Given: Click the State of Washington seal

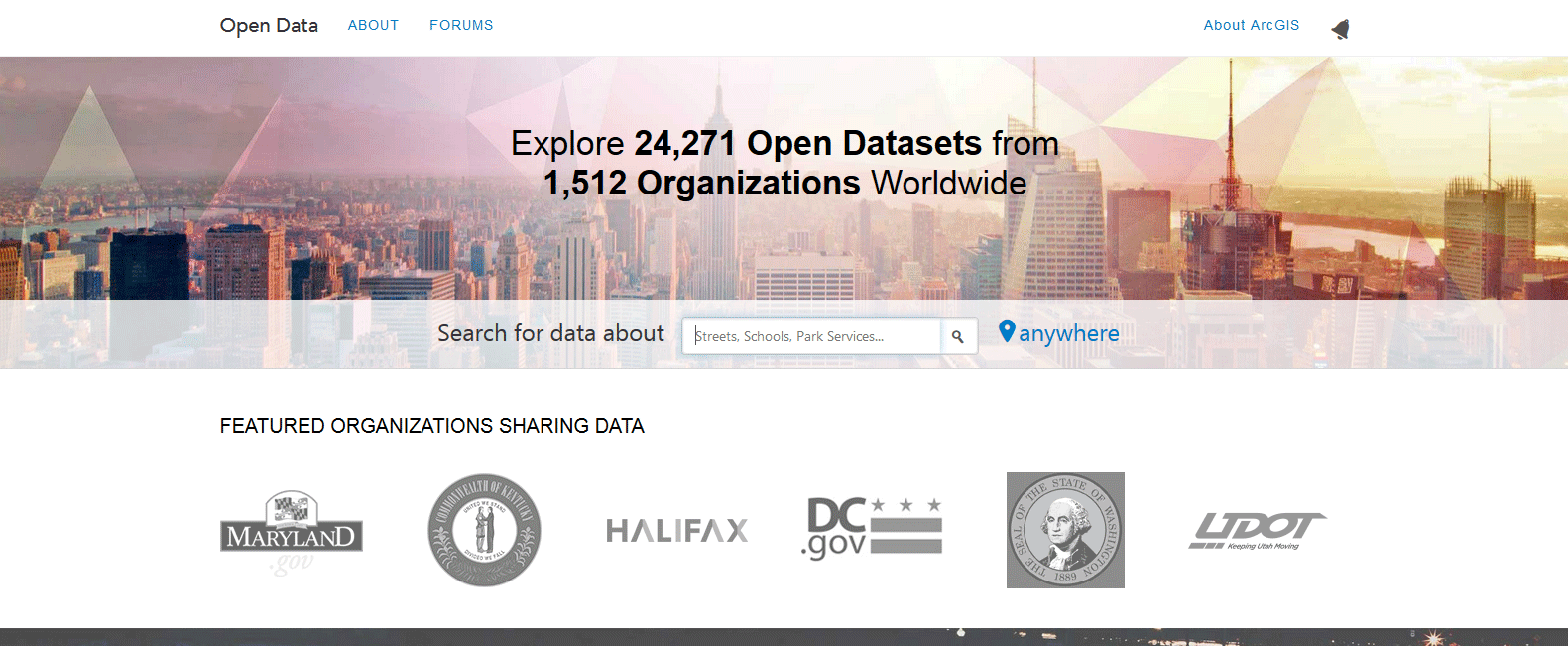Looking at the screenshot, I should pos(1065,530).
